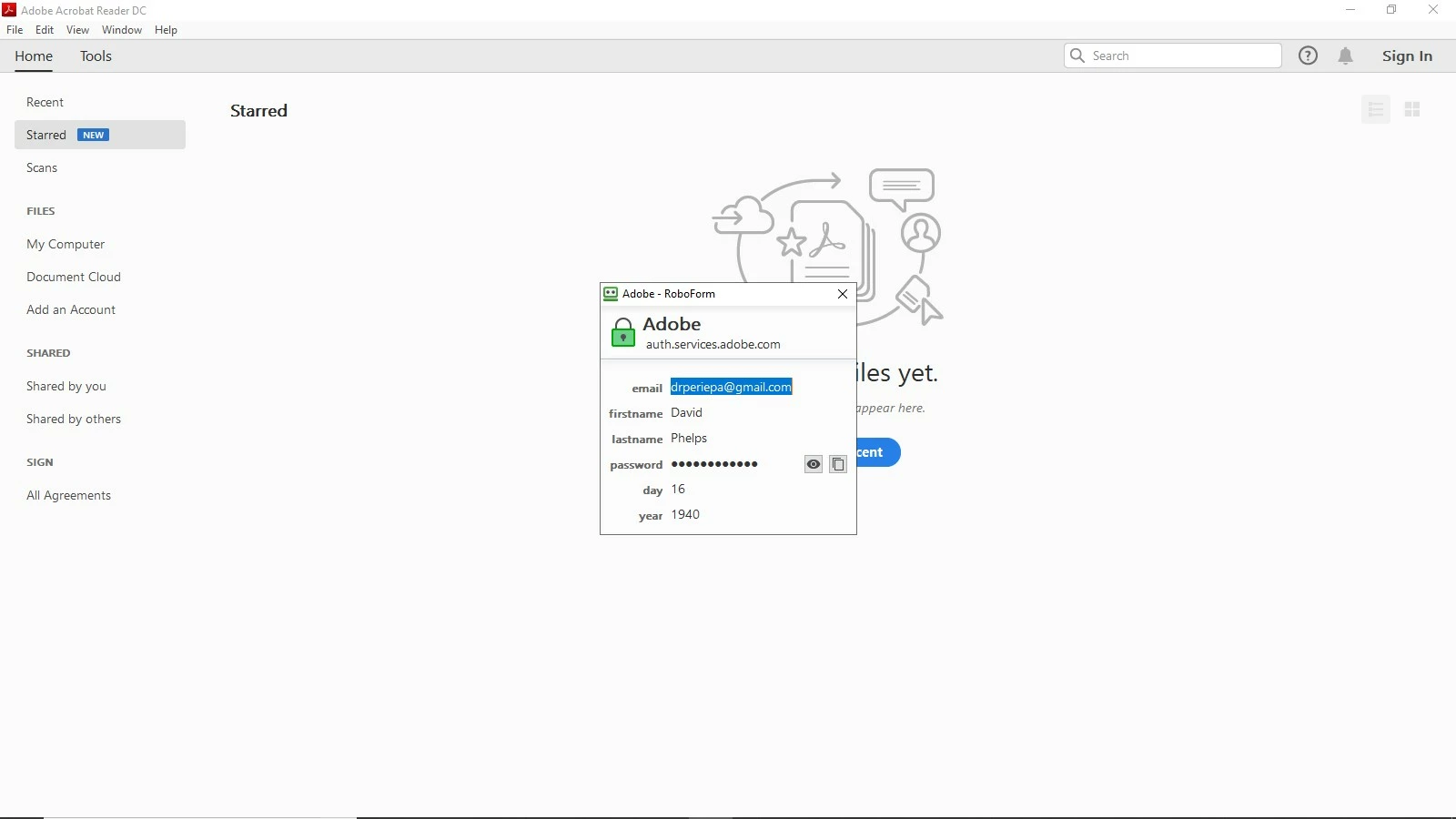
Task: Switch to the Tools tab
Action: pyautogui.click(x=96, y=56)
